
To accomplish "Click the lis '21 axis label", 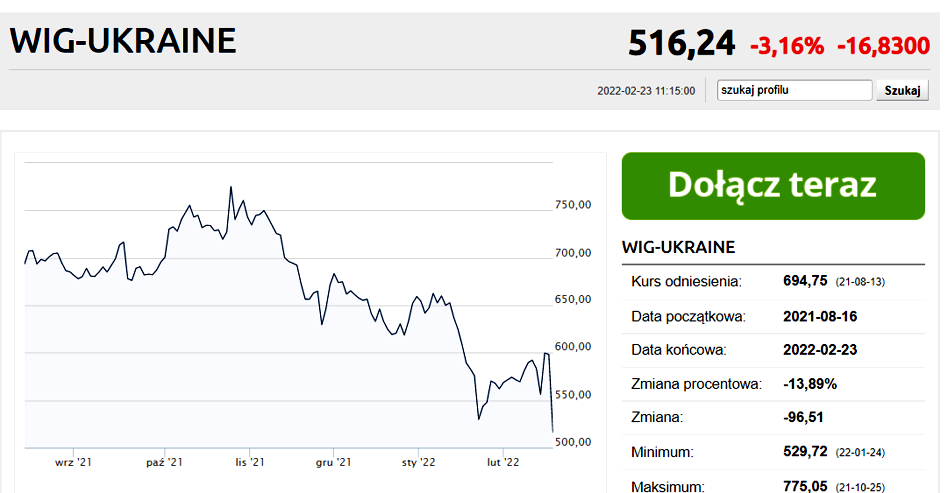I will point(250,462).
